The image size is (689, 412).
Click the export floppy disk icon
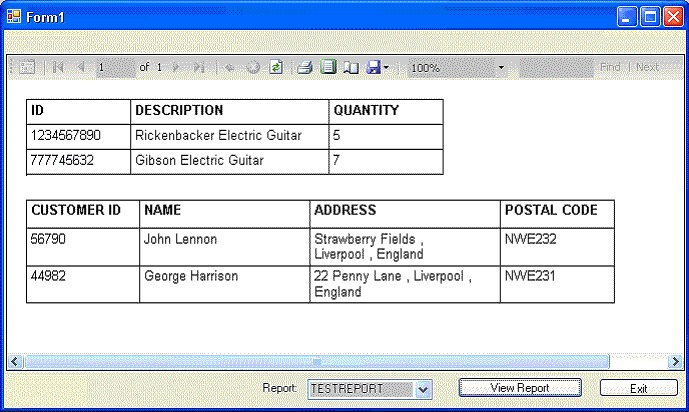click(373, 67)
